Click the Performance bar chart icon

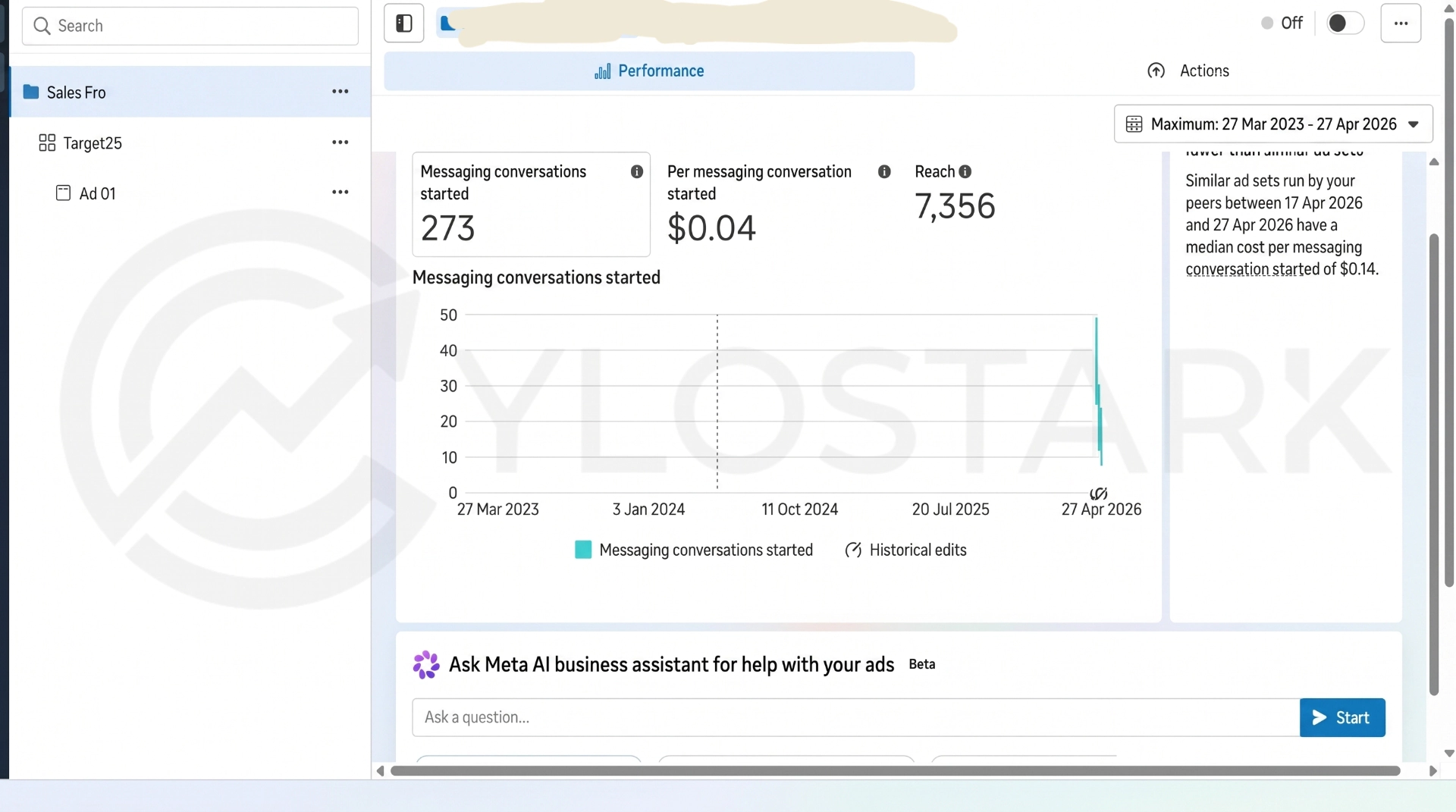pos(603,71)
